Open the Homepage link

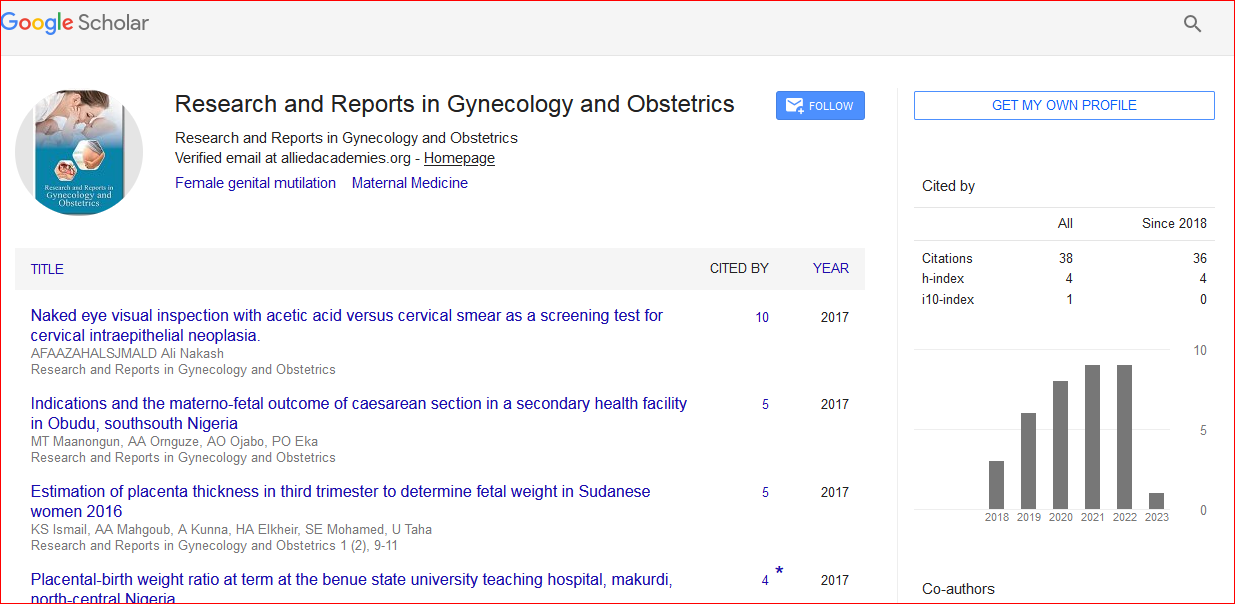pyautogui.click(x=459, y=158)
